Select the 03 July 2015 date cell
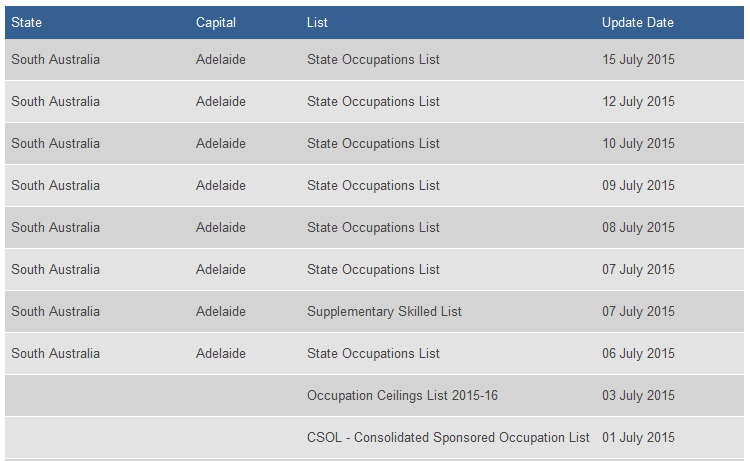Image resolution: width=750 pixels, height=461 pixels. click(x=638, y=395)
